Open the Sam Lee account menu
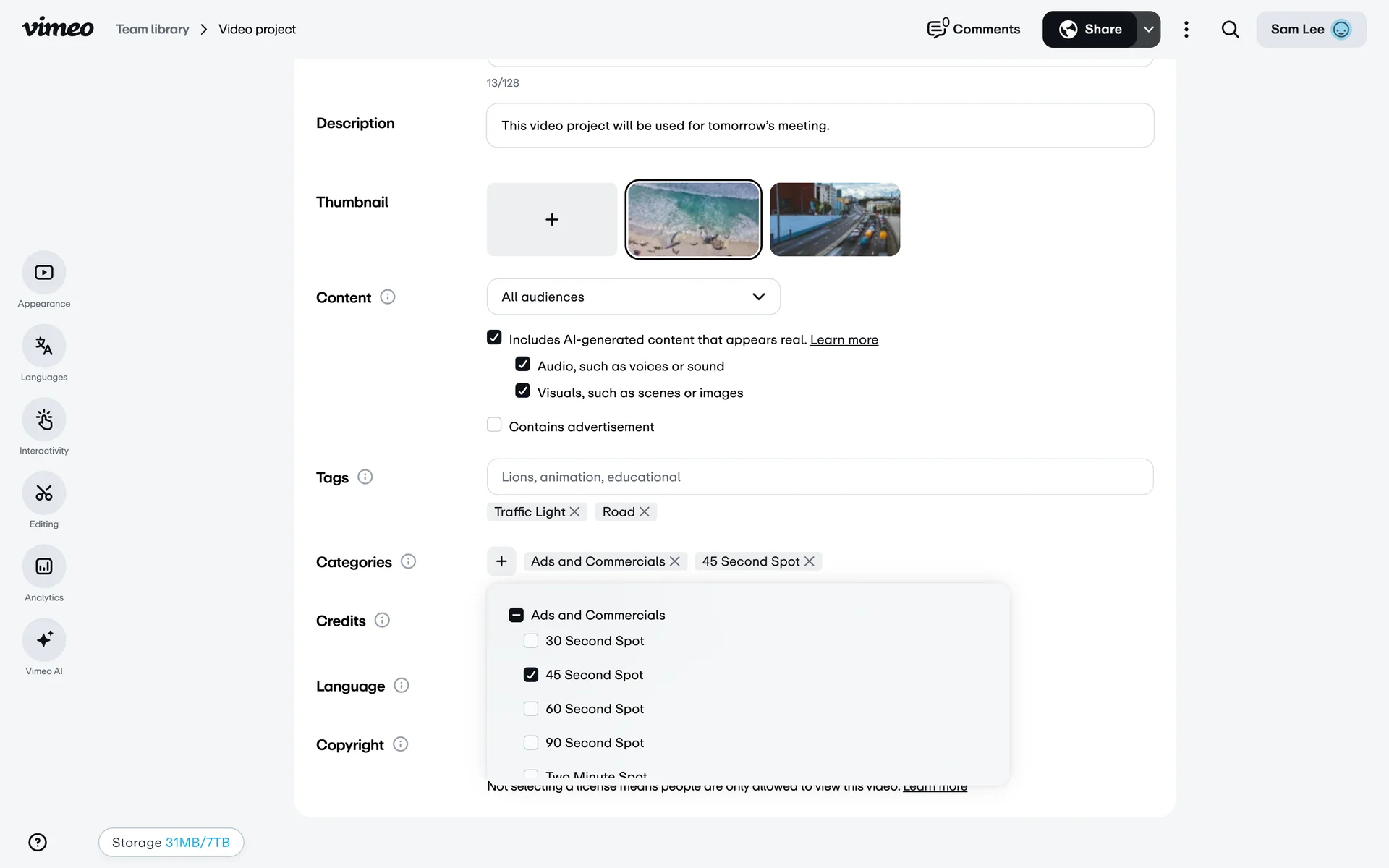Screen dimensions: 1389x868 tap(1310, 30)
